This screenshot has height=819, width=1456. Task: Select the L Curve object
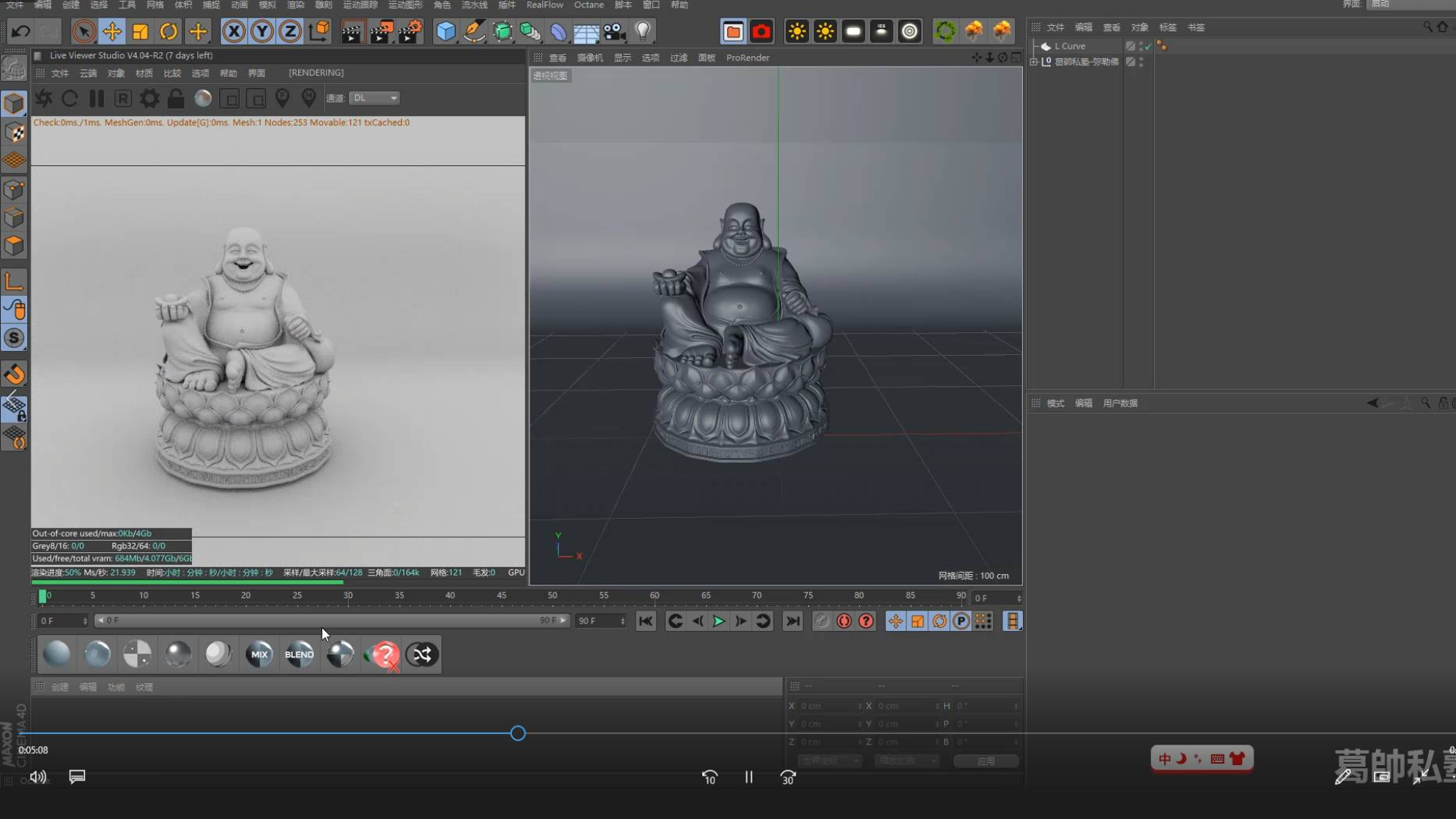[x=1069, y=46]
